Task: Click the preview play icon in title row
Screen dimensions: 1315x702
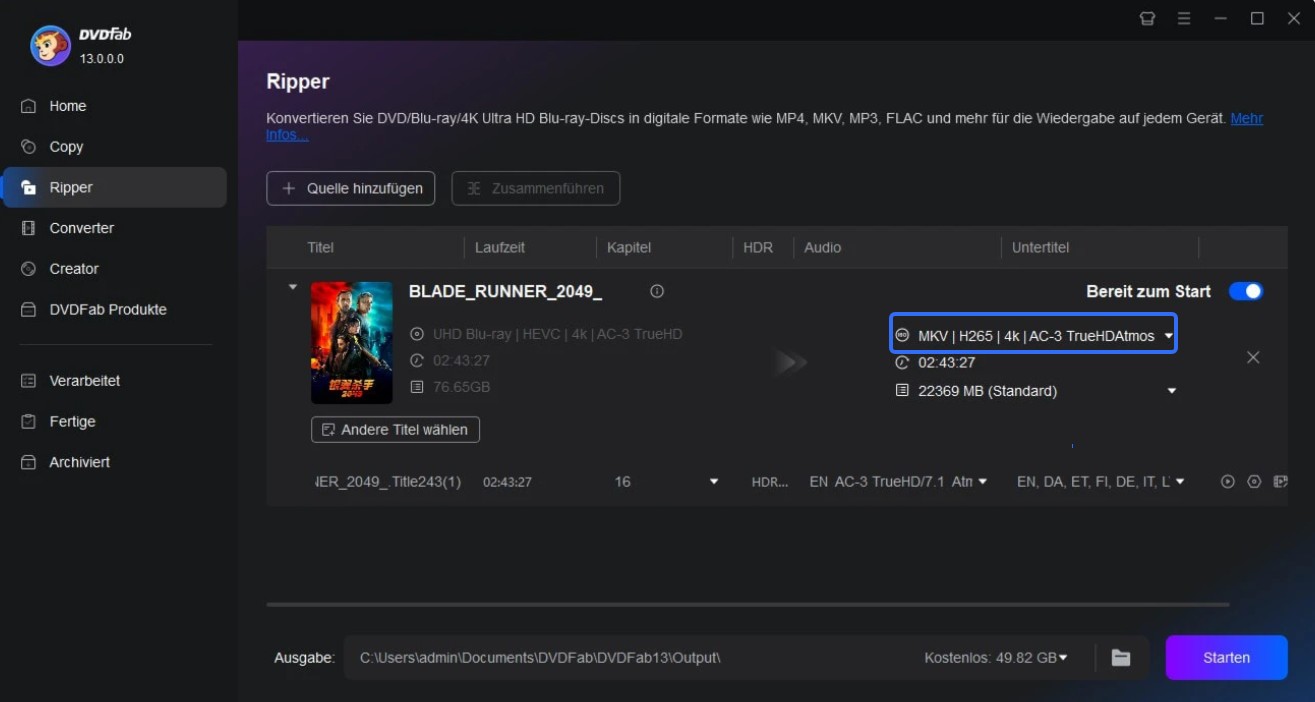Action: (1228, 482)
